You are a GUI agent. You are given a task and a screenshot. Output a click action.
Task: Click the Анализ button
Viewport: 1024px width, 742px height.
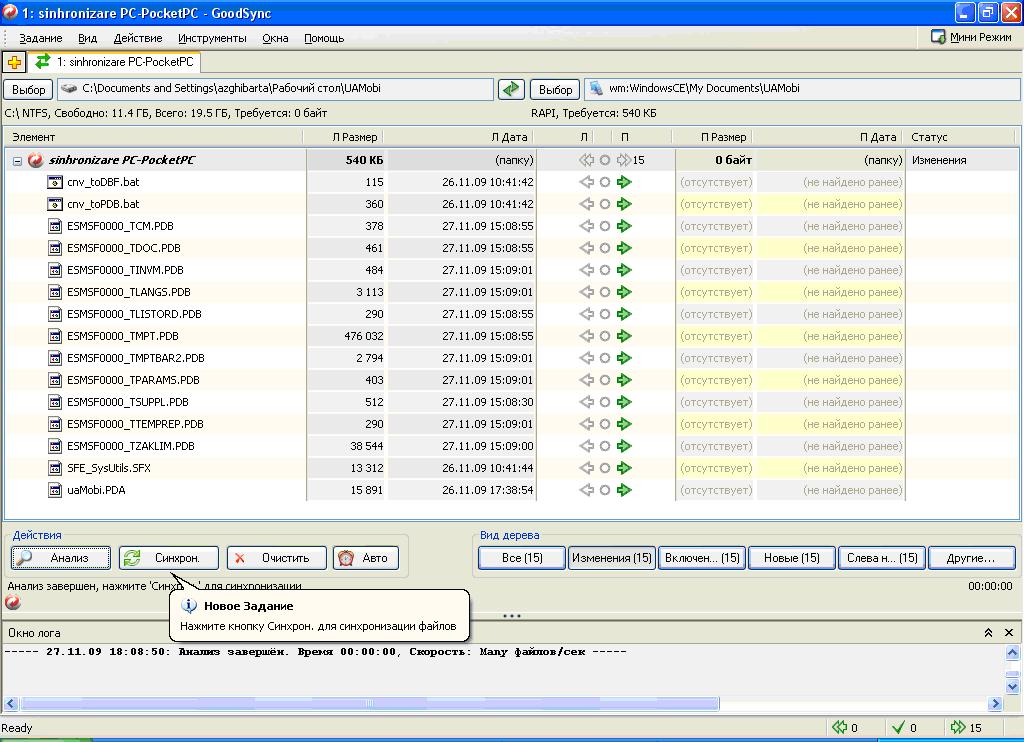(61, 558)
